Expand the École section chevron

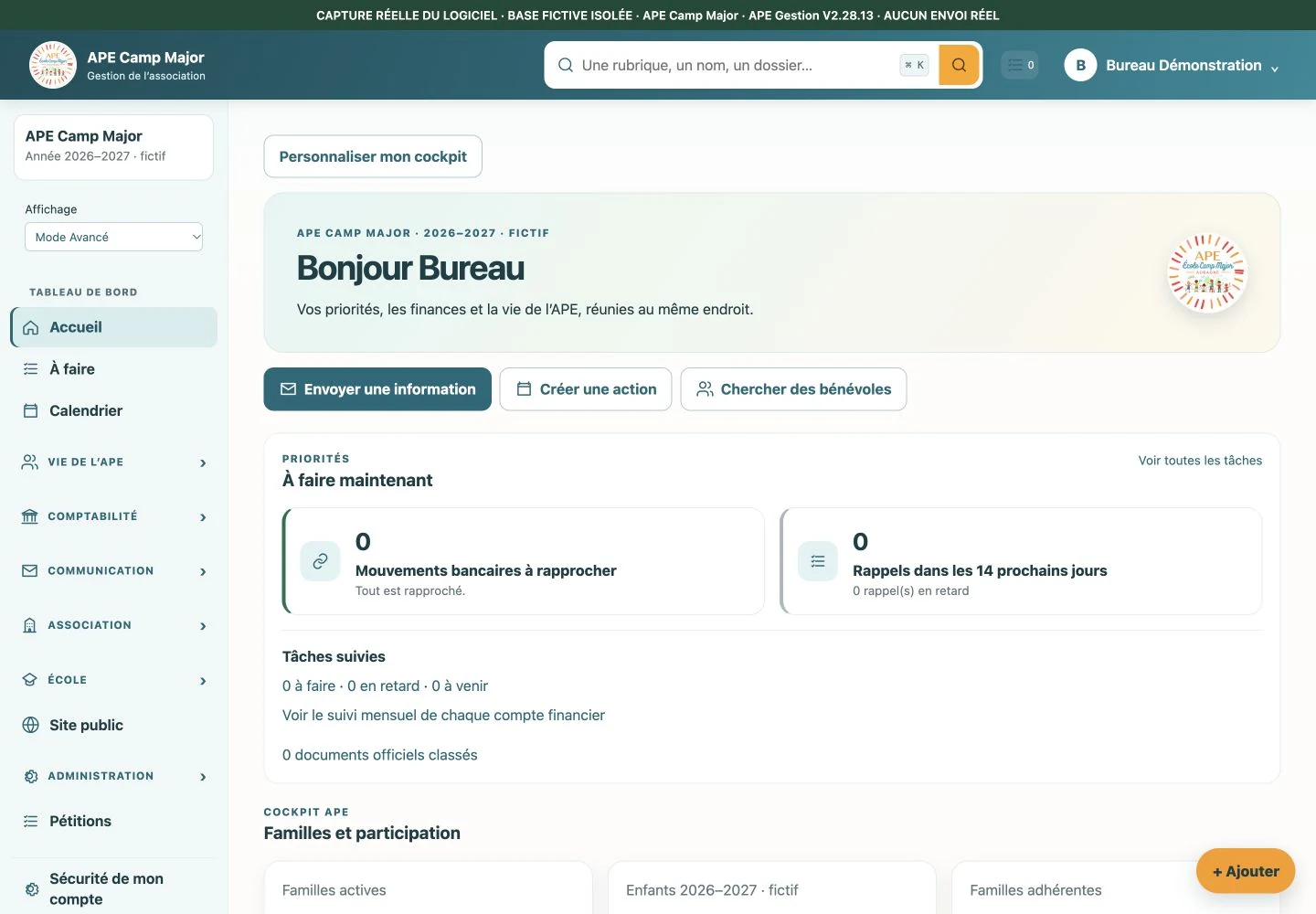(x=203, y=681)
